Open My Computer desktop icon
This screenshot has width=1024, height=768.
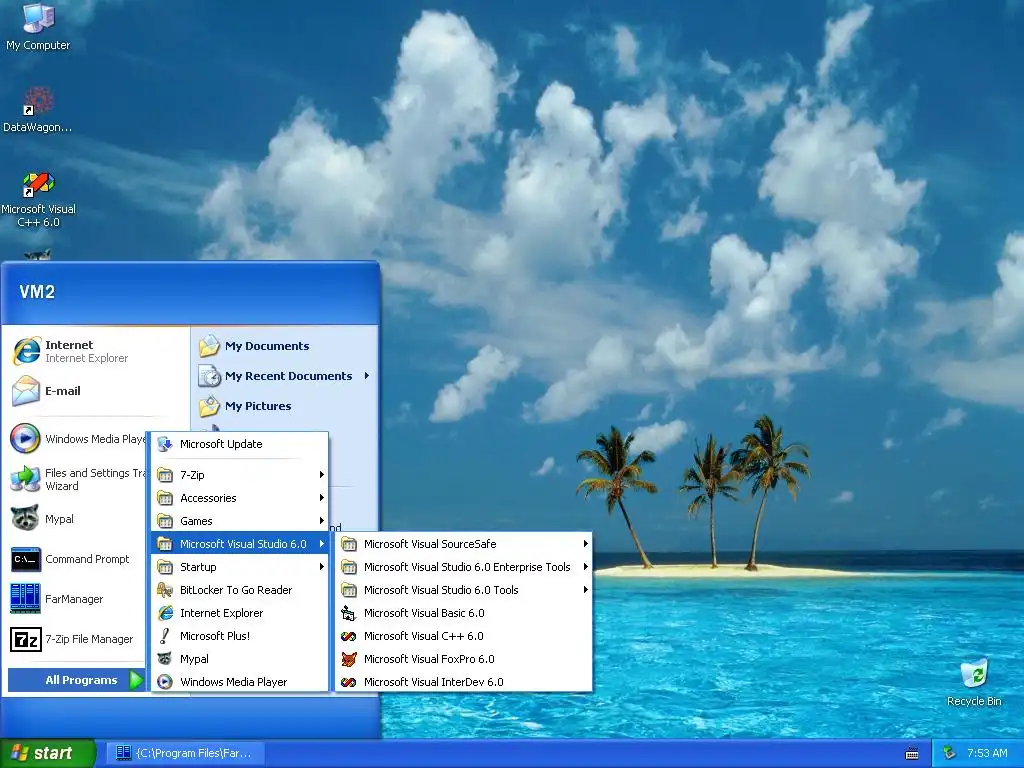click(38, 26)
